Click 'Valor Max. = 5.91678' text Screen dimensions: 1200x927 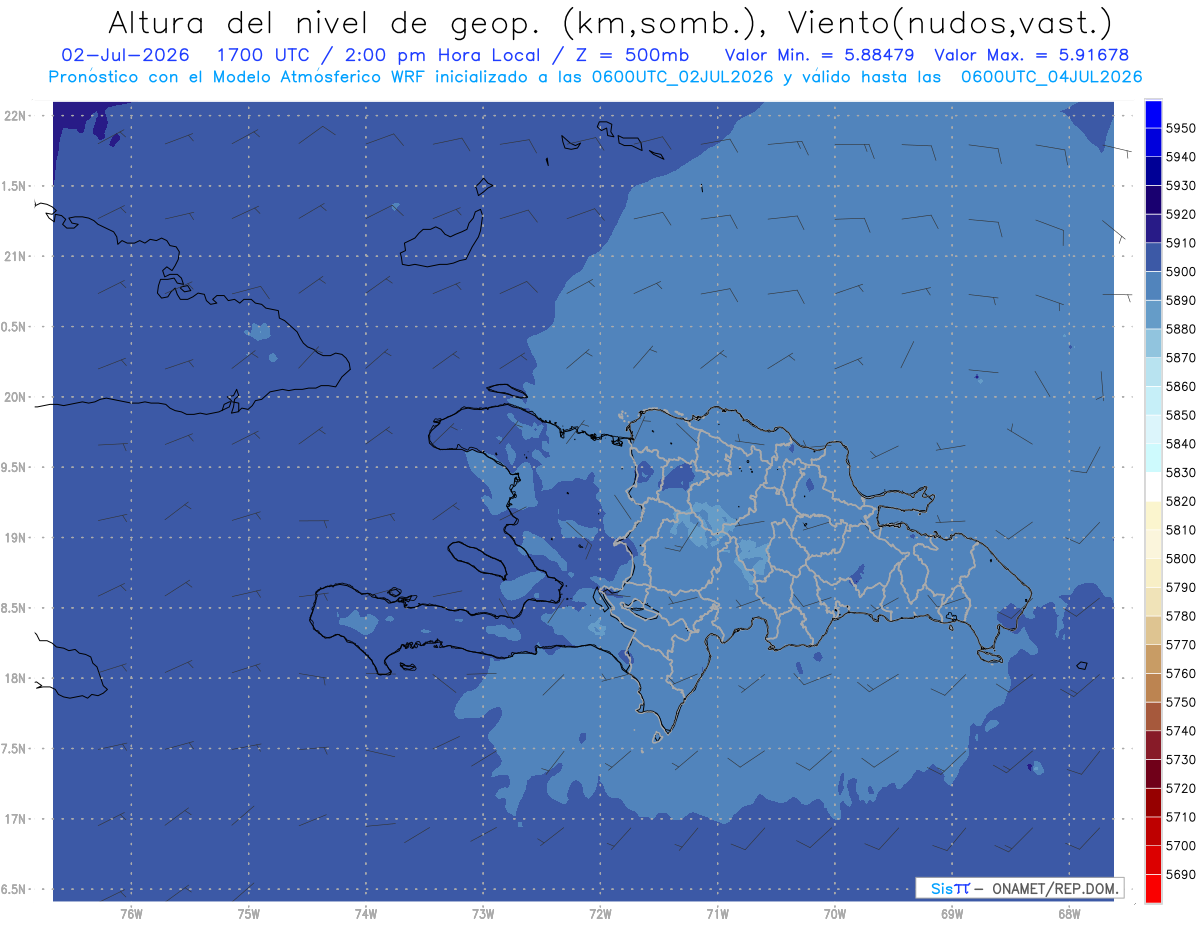coord(1031,54)
